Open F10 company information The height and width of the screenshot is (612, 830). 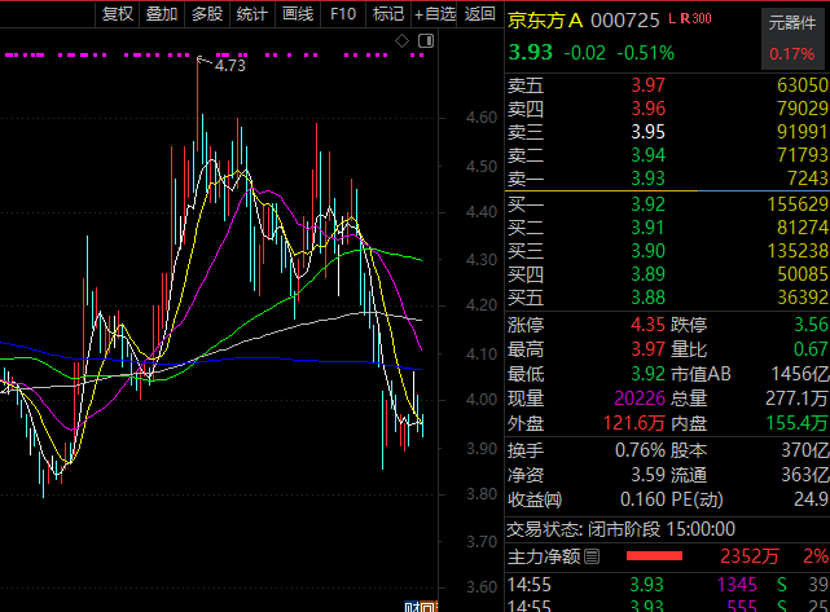point(343,14)
